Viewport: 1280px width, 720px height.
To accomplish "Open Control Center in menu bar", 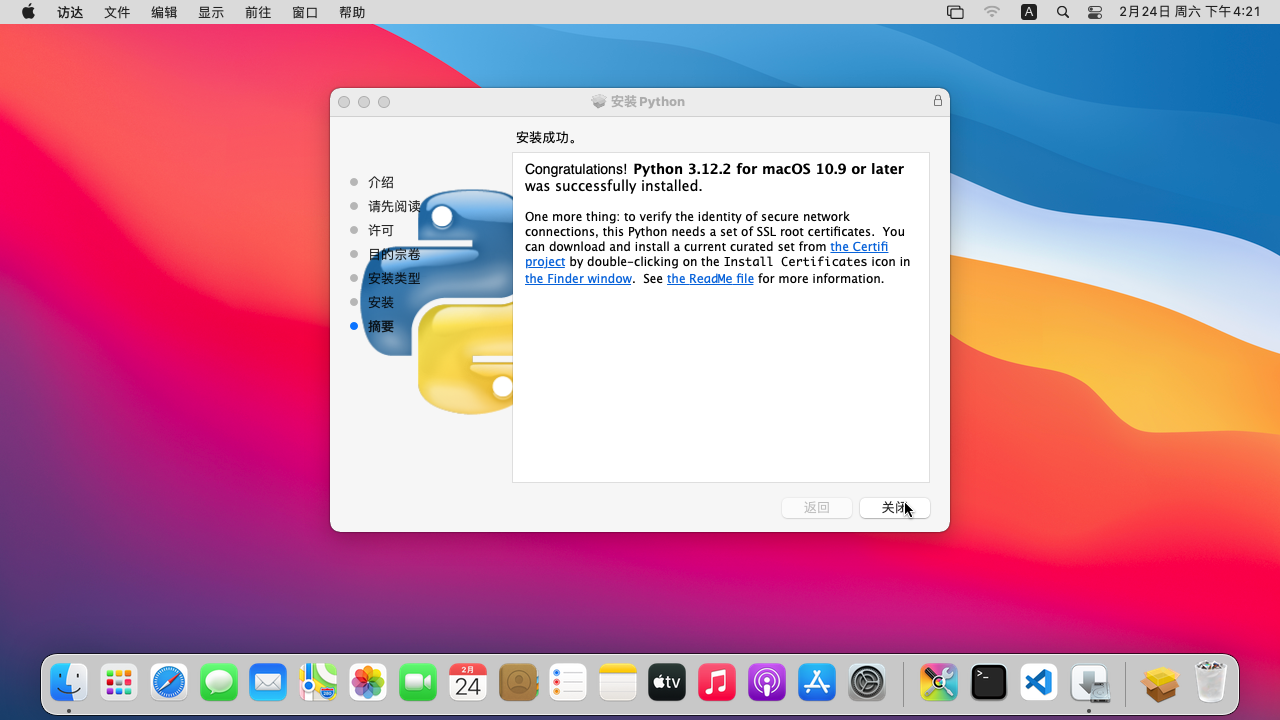I will point(1095,12).
